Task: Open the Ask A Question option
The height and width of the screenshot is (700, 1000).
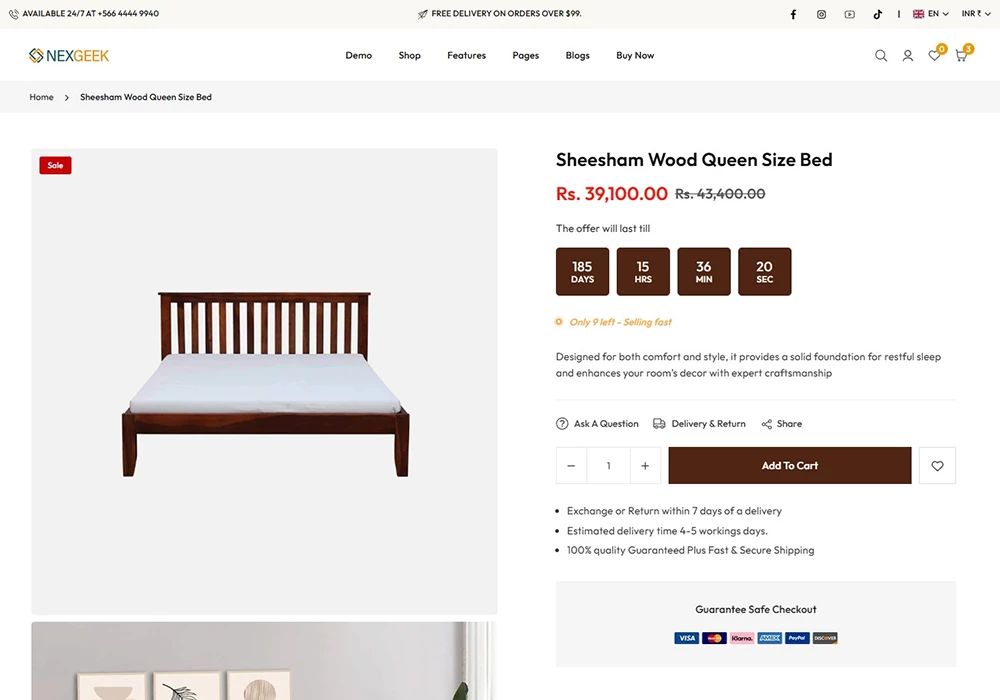Action: click(x=598, y=423)
